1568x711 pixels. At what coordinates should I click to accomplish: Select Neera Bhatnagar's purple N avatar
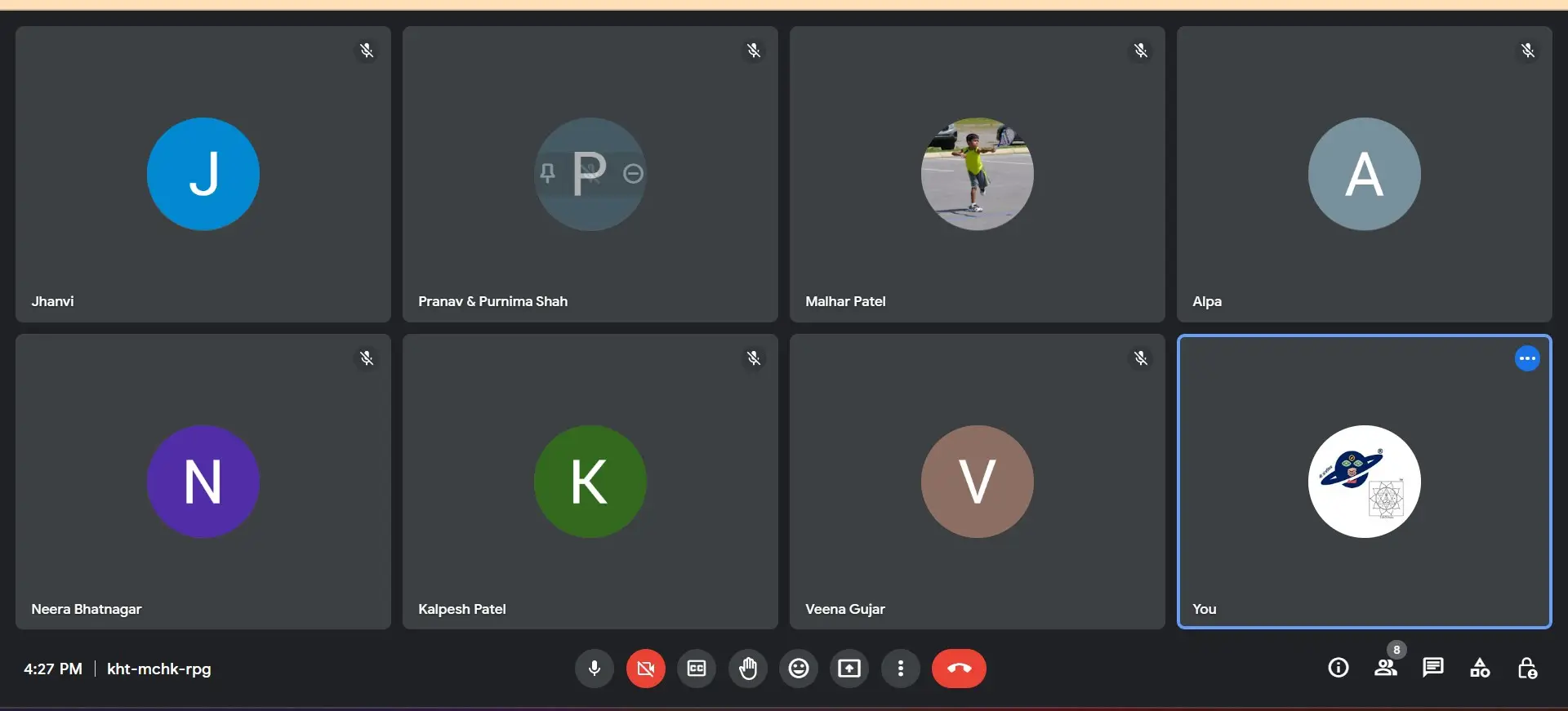pos(203,482)
